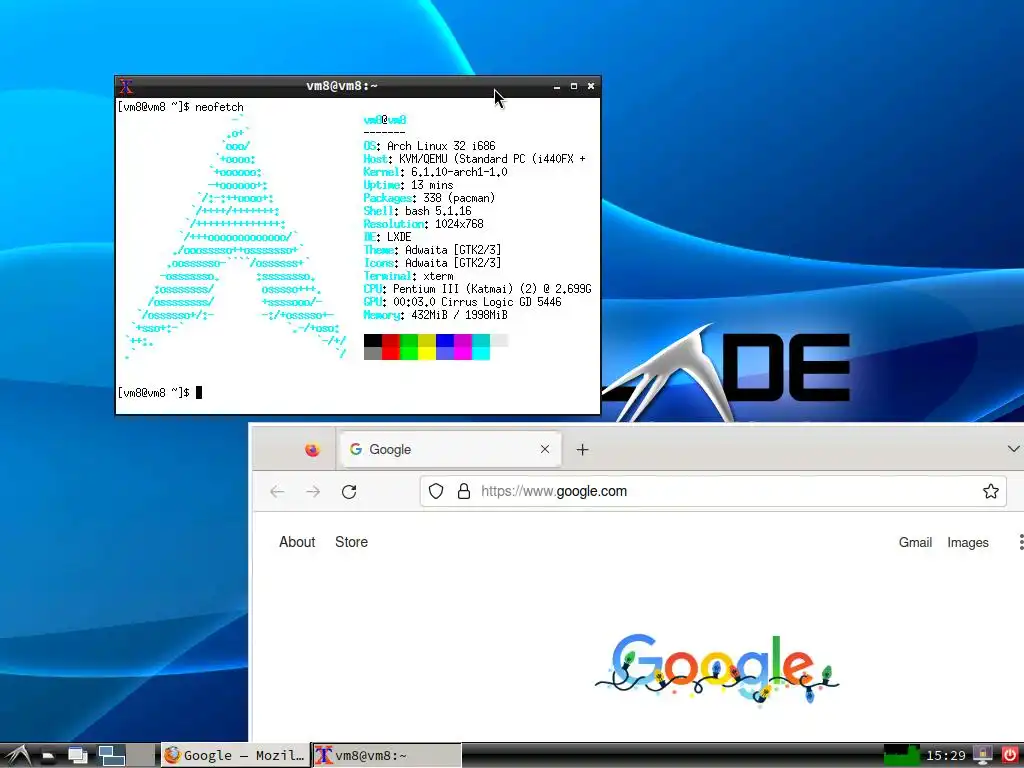
Task: Click the blue color block in neofetch
Action: pyautogui.click(x=445, y=347)
